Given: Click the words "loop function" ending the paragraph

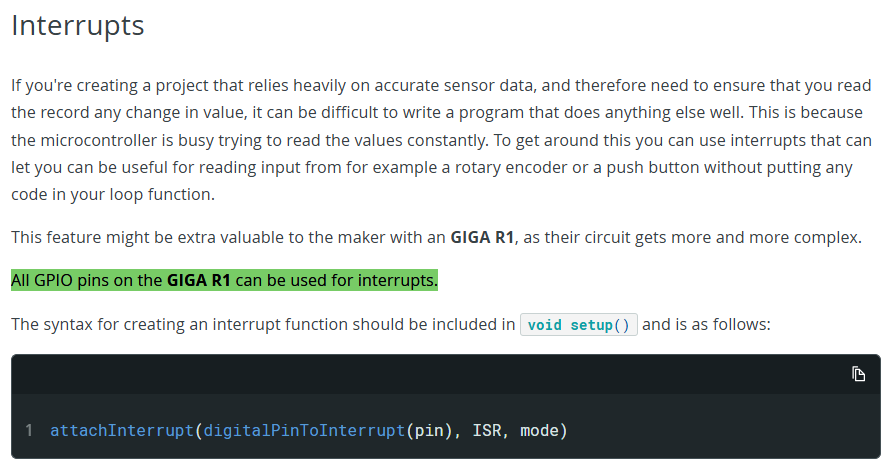Looking at the screenshot, I should tap(162, 195).
